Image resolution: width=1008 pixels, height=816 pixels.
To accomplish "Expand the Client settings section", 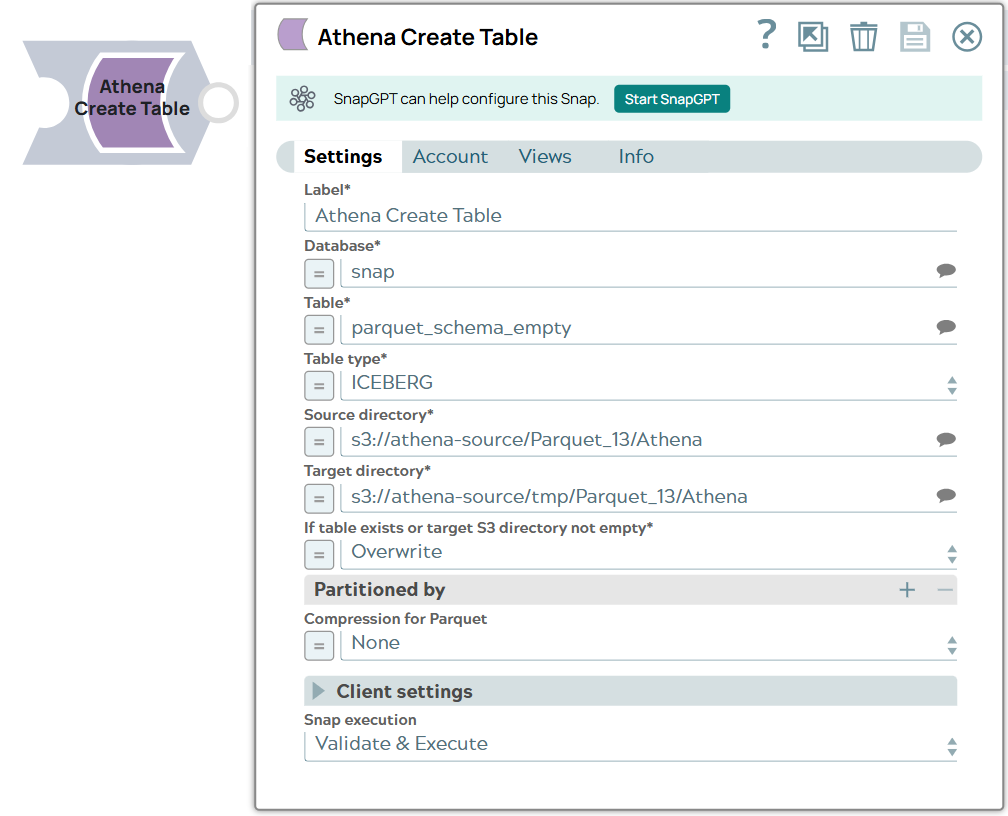I will click(318, 691).
